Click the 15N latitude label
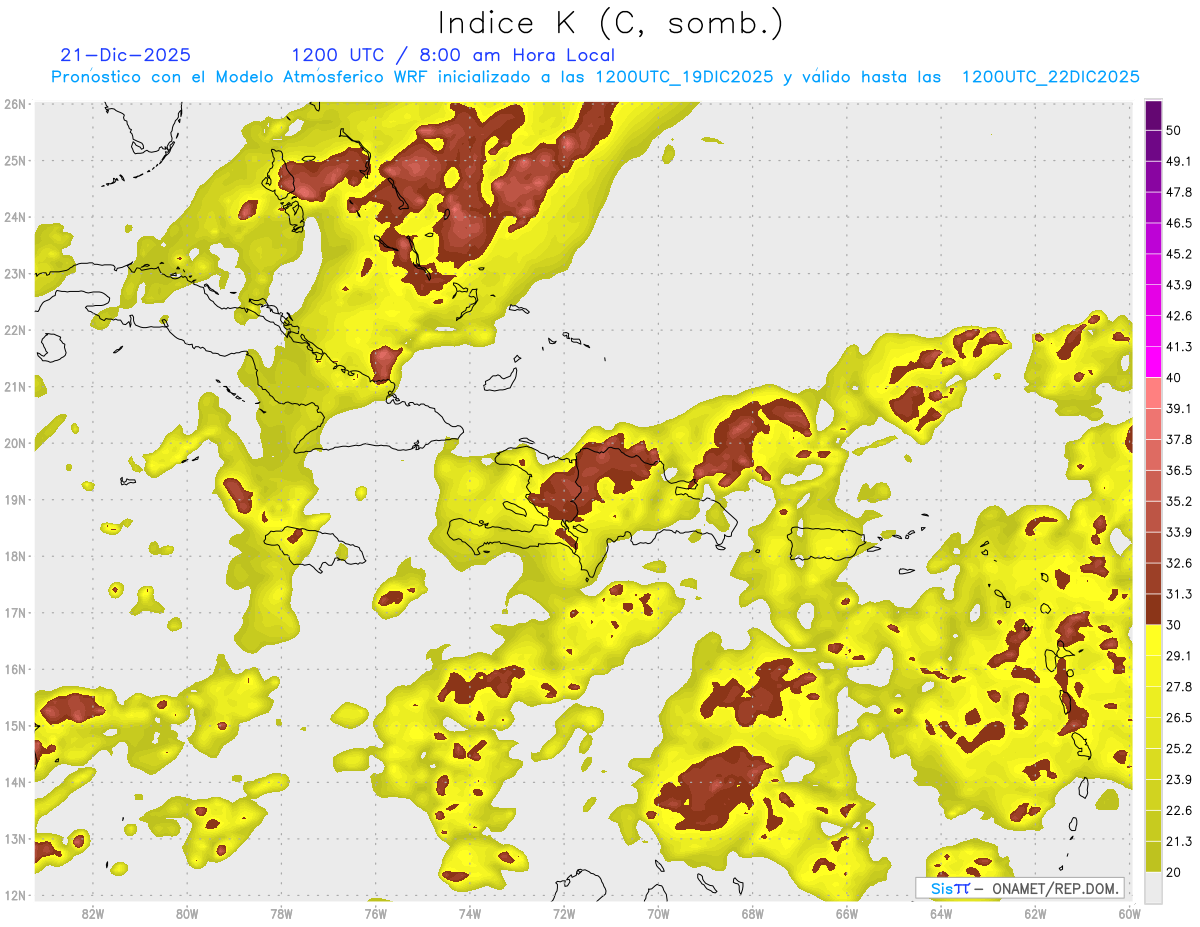The image size is (1200, 927). (x=14, y=726)
